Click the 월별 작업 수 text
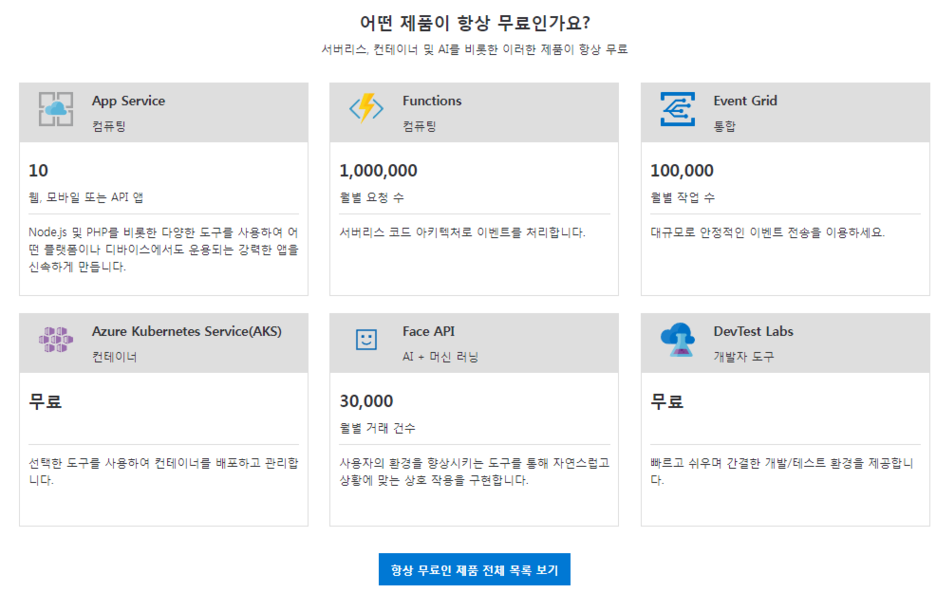The width and height of the screenshot is (936, 593). (682, 197)
